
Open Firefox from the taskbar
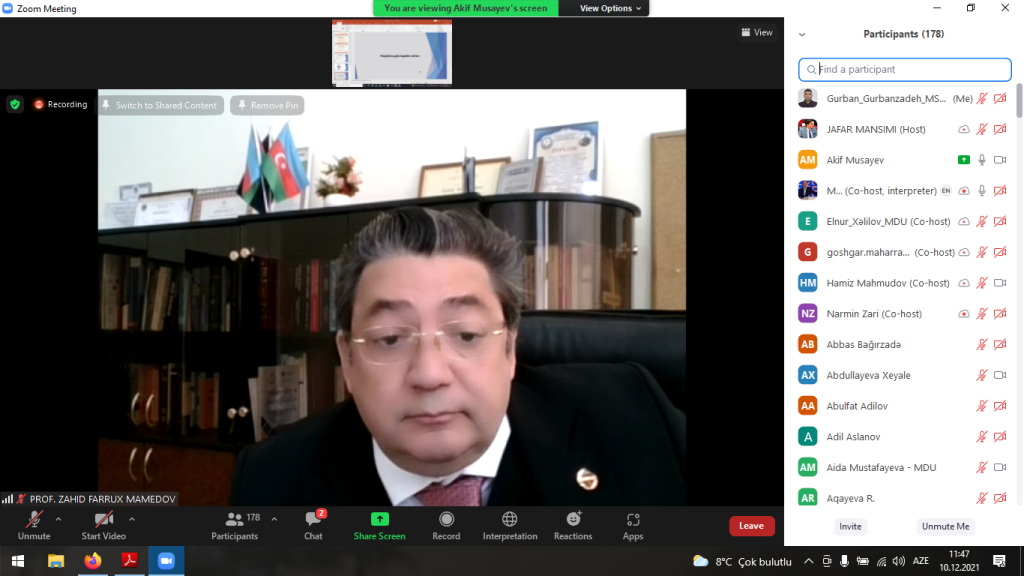tap(93, 561)
